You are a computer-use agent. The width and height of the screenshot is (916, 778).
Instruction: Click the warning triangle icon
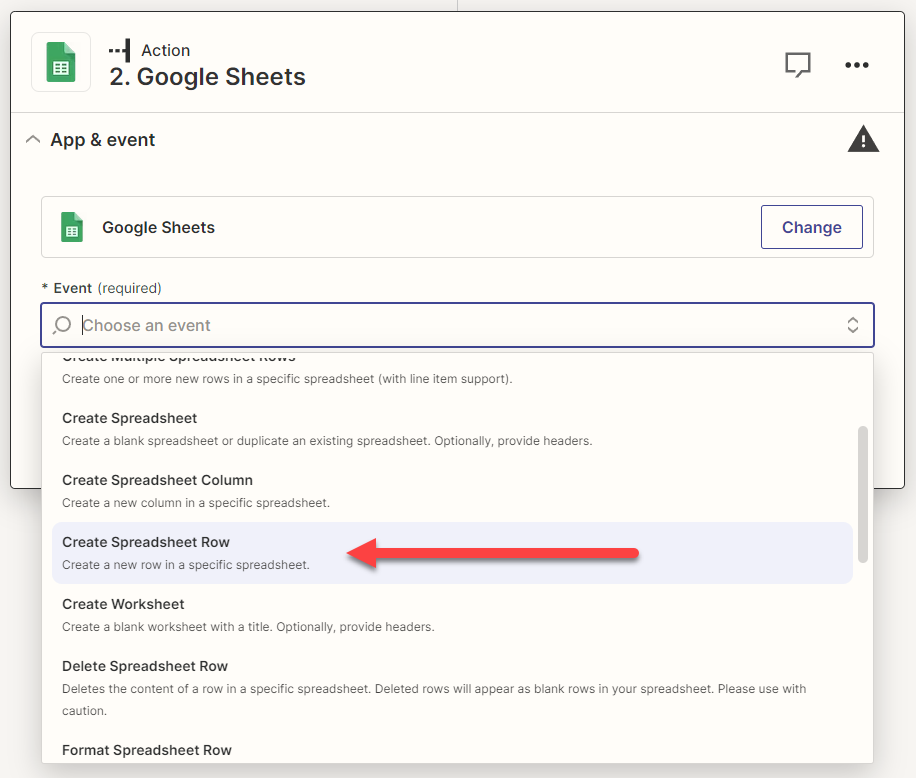[863, 139]
